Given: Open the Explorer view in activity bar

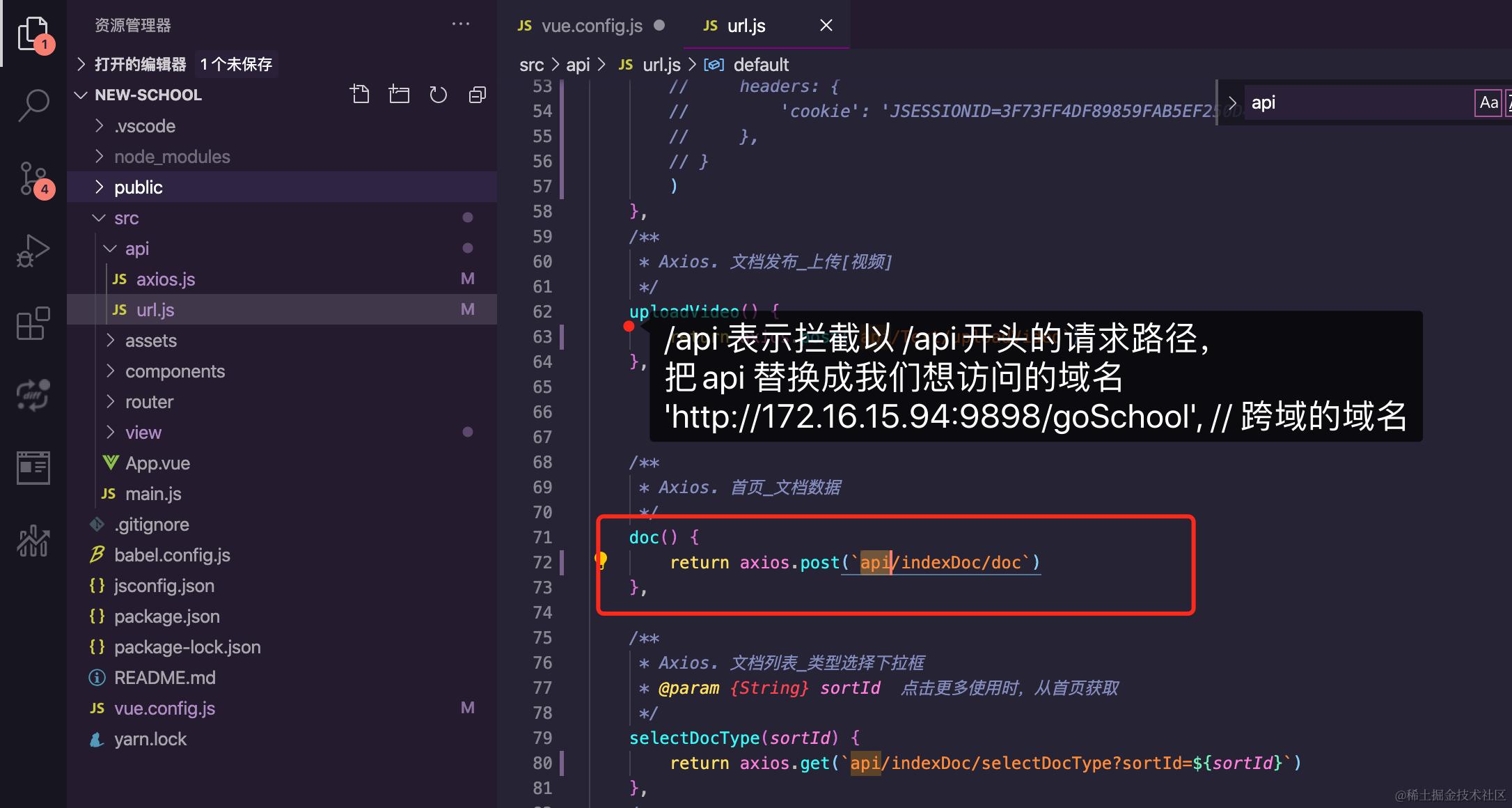Looking at the screenshot, I should pyautogui.click(x=33, y=33).
